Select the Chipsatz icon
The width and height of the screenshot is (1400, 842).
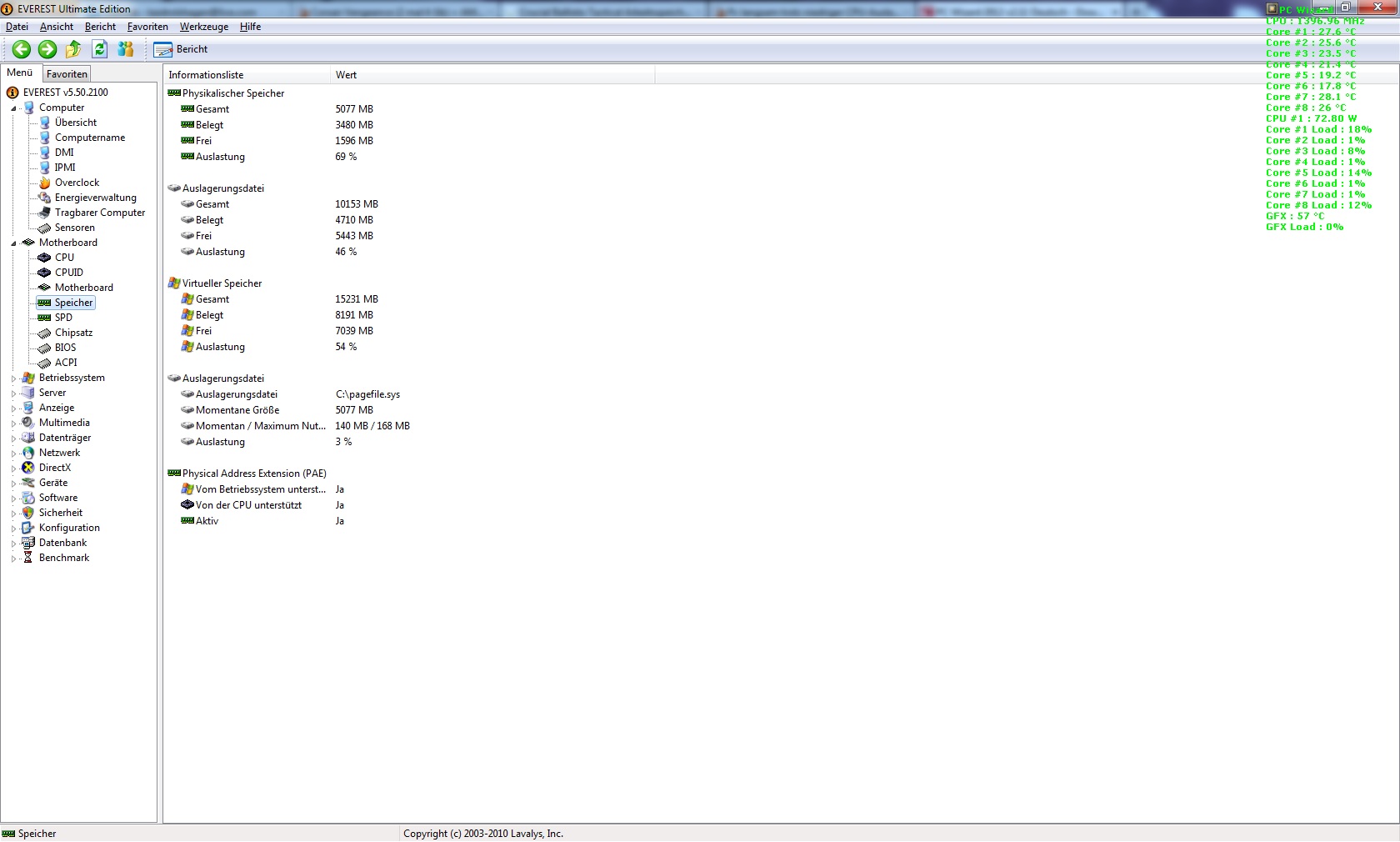pos(45,333)
